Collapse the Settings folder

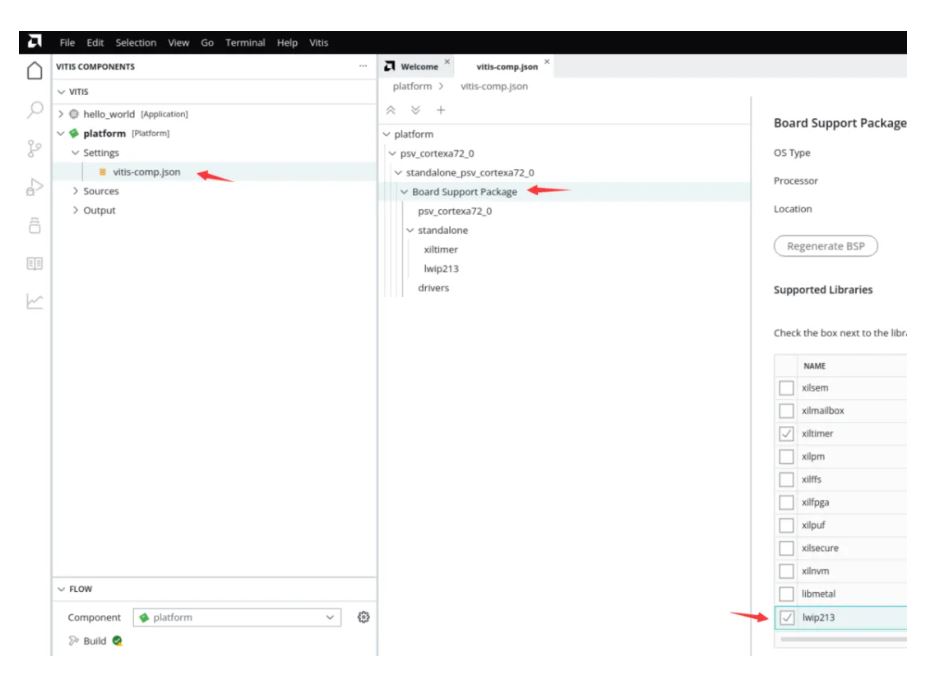pos(75,153)
